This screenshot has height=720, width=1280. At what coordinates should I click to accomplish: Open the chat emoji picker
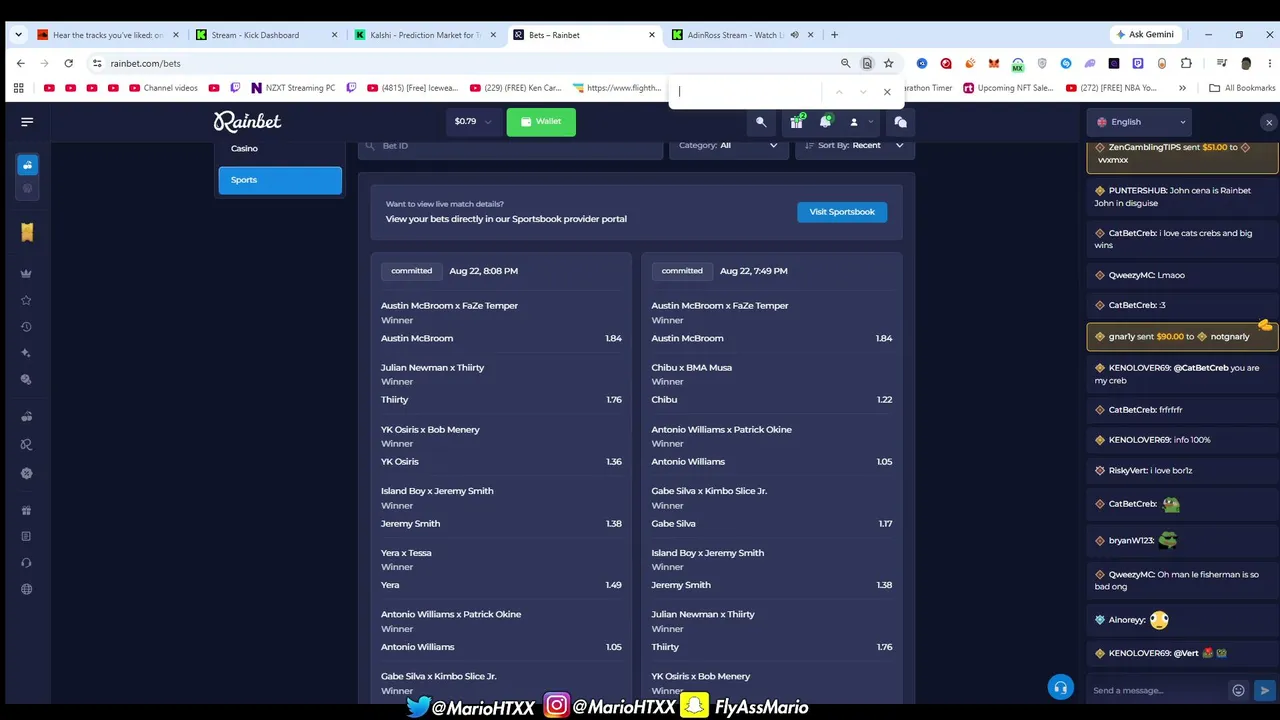[x=1238, y=690]
